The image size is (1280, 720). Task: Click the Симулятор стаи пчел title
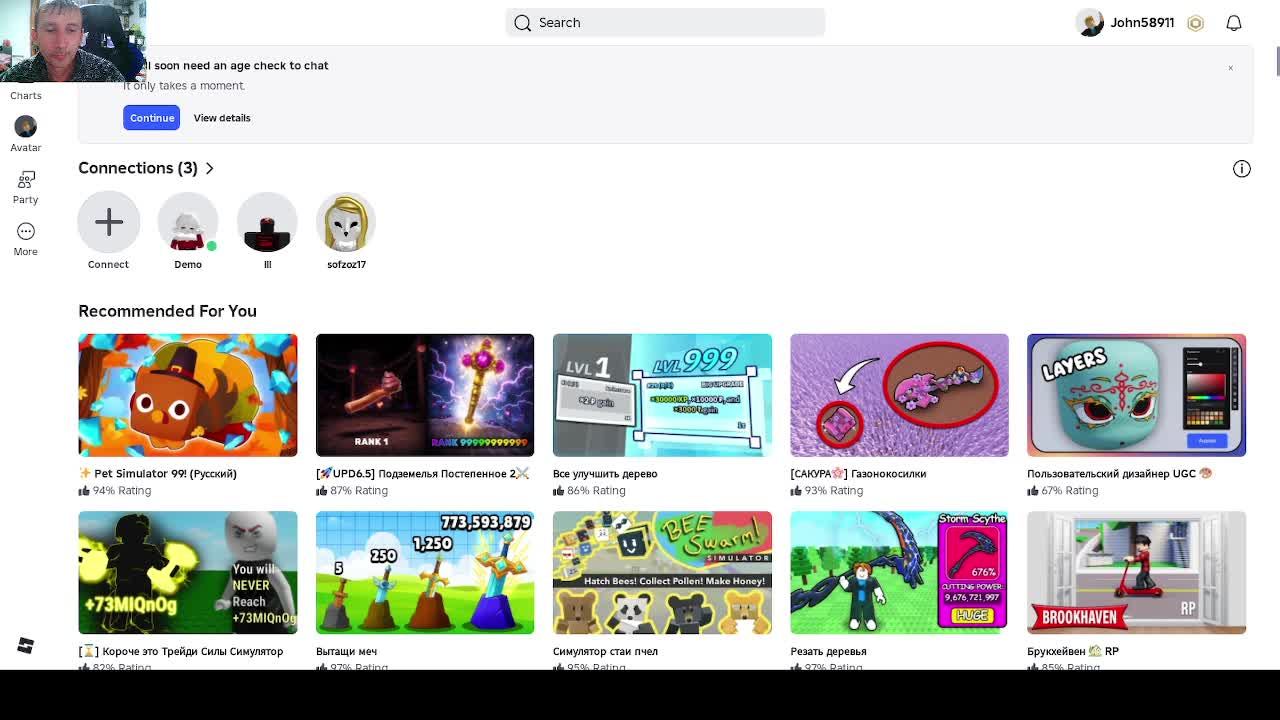pos(605,651)
